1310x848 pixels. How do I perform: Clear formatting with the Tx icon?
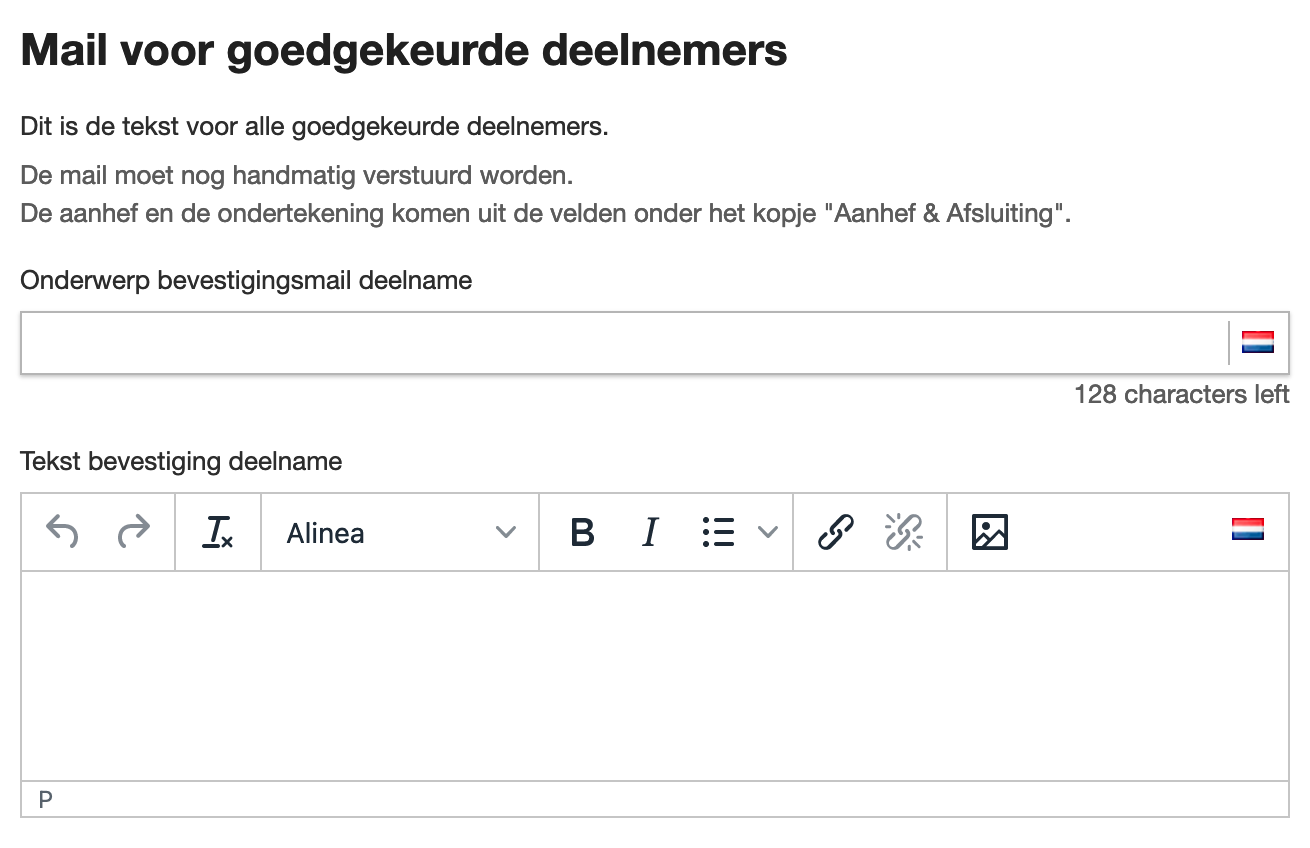(217, 532)
